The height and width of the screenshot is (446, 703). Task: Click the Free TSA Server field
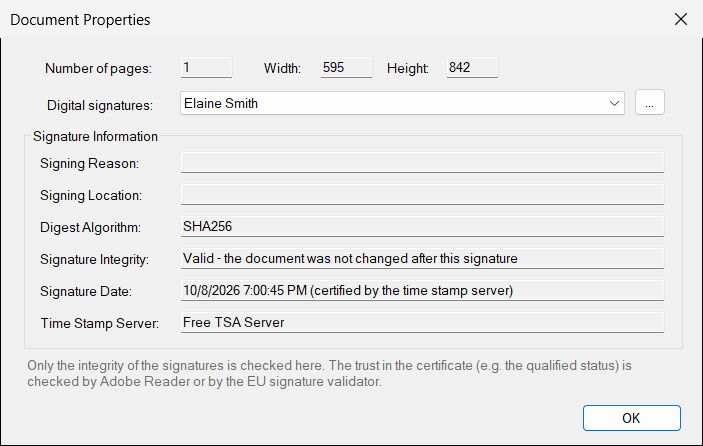point(422,322)
